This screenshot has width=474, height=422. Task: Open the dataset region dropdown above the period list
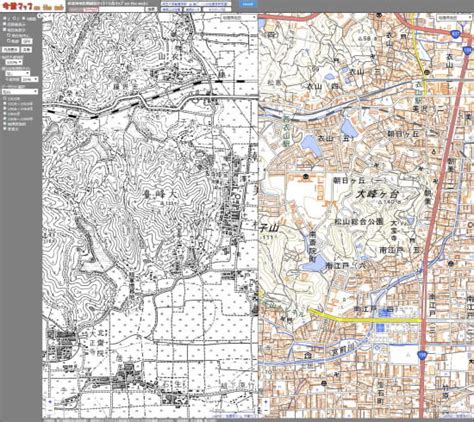click(x=20, y=91)
